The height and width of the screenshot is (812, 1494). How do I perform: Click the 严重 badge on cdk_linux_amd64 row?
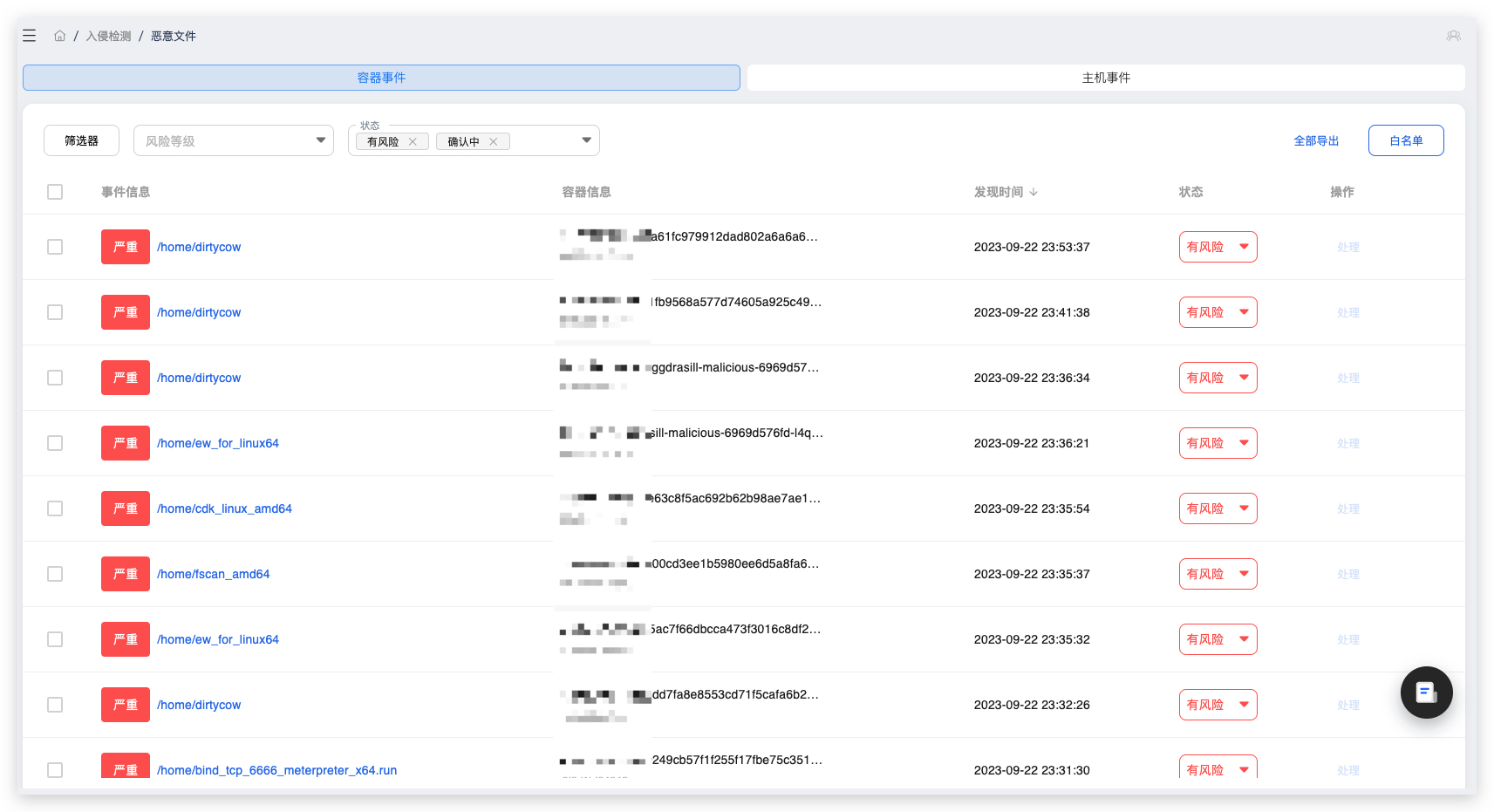126,508
